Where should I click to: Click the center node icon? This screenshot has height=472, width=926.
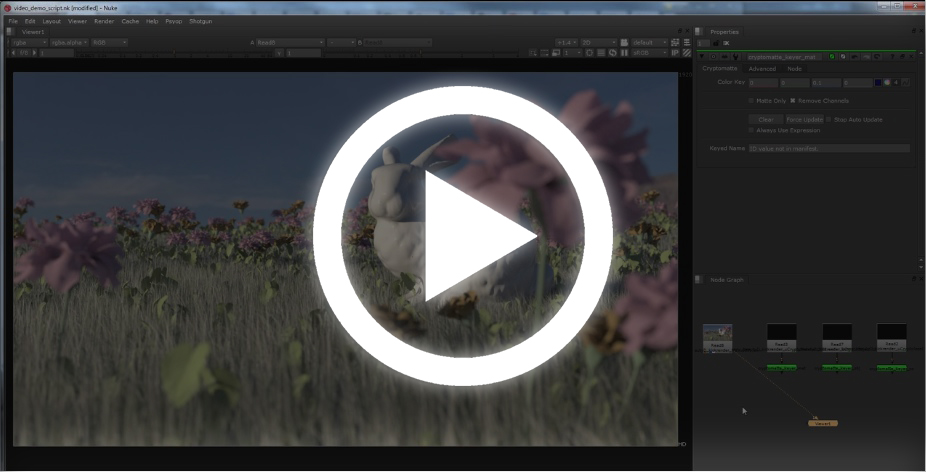pyautogui.click(x=713, y=57)
